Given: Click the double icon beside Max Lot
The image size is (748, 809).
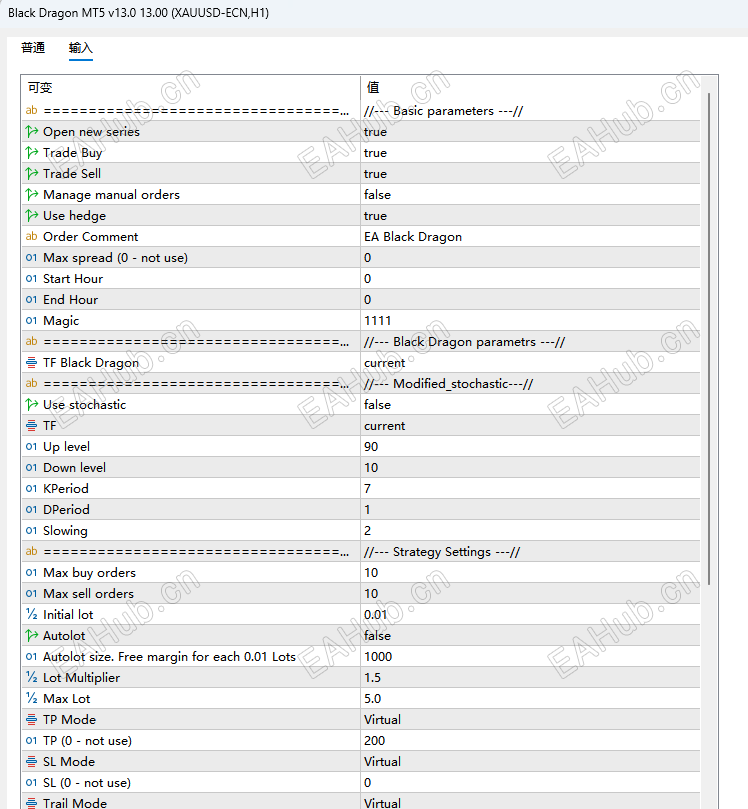Looking at the screenshot, I should 31,699.
